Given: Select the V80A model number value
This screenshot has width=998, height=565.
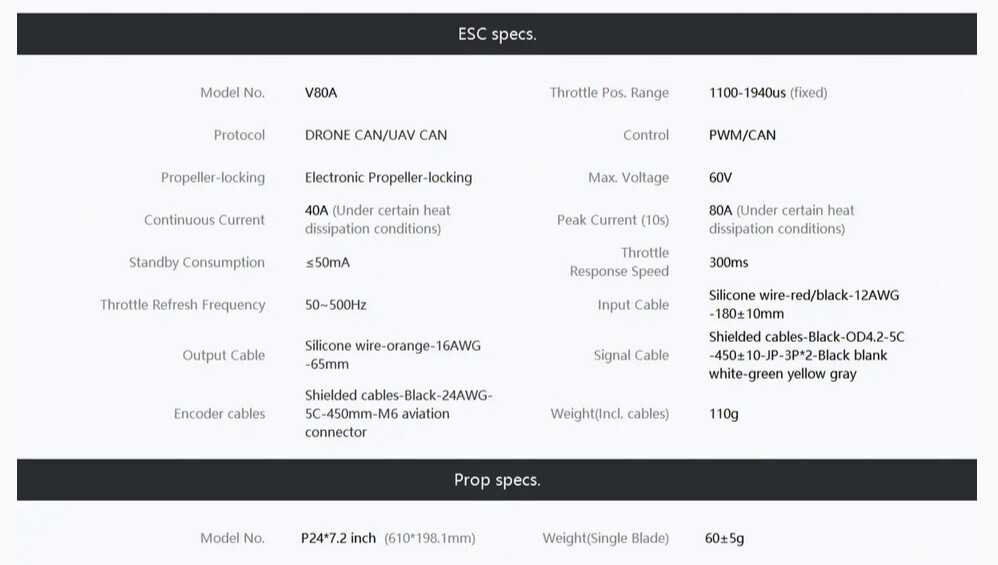Looking at the screenshot, I should pyautogui.click(x=321, y=93).
